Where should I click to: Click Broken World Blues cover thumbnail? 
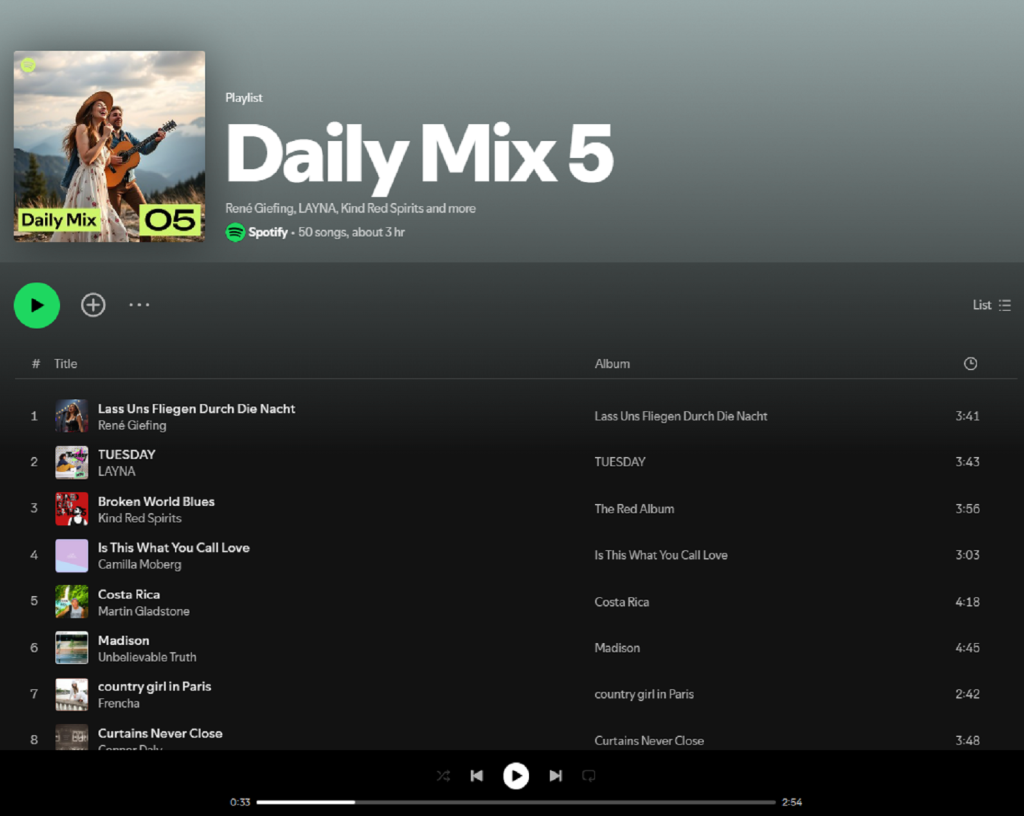(72, 509)
